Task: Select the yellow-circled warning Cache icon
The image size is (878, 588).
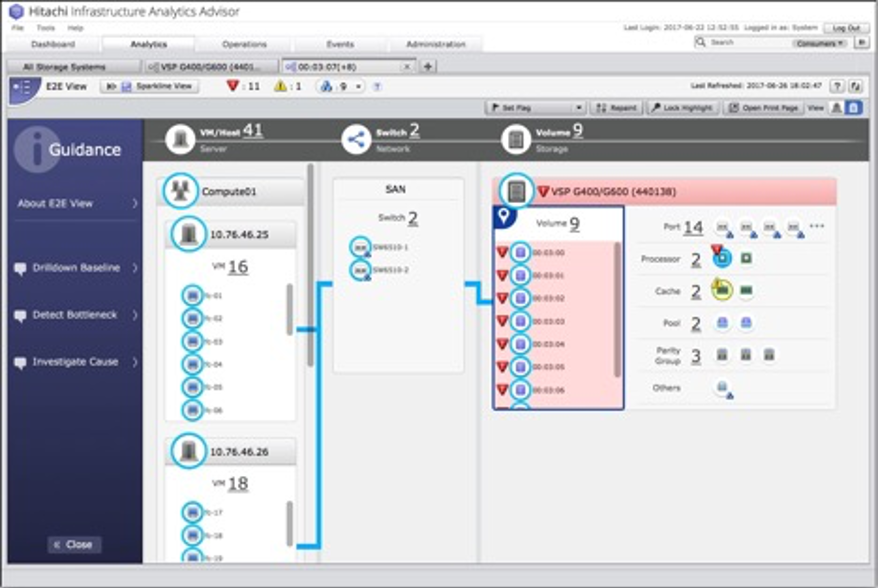Action: (722, 290)
